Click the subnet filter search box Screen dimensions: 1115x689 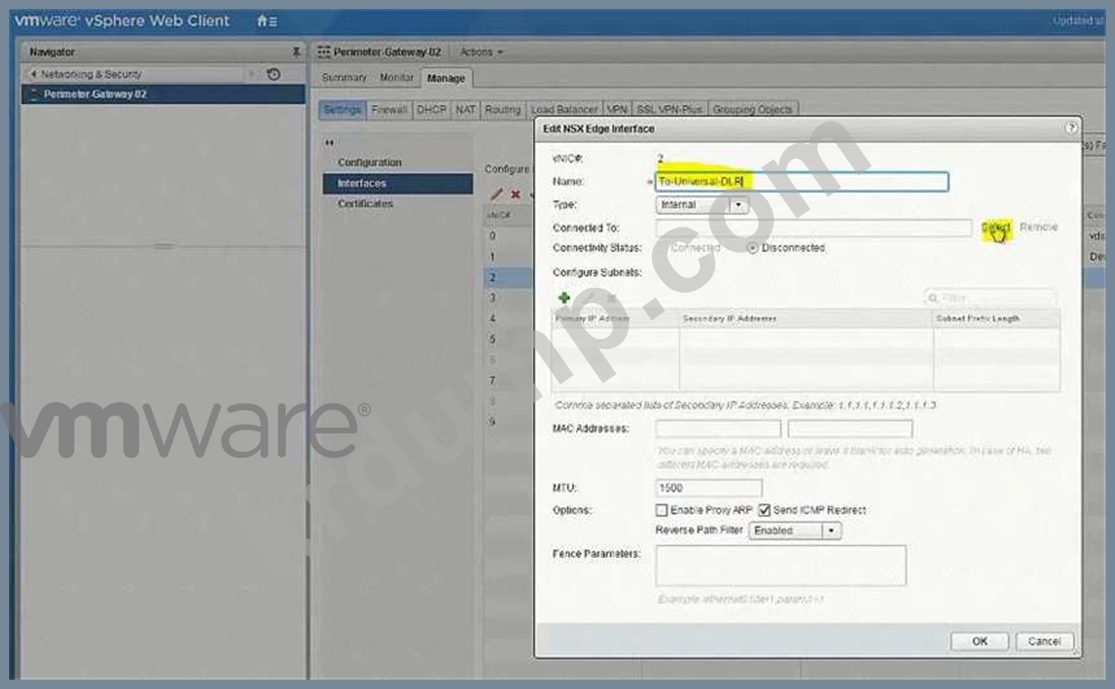[990, 298]
